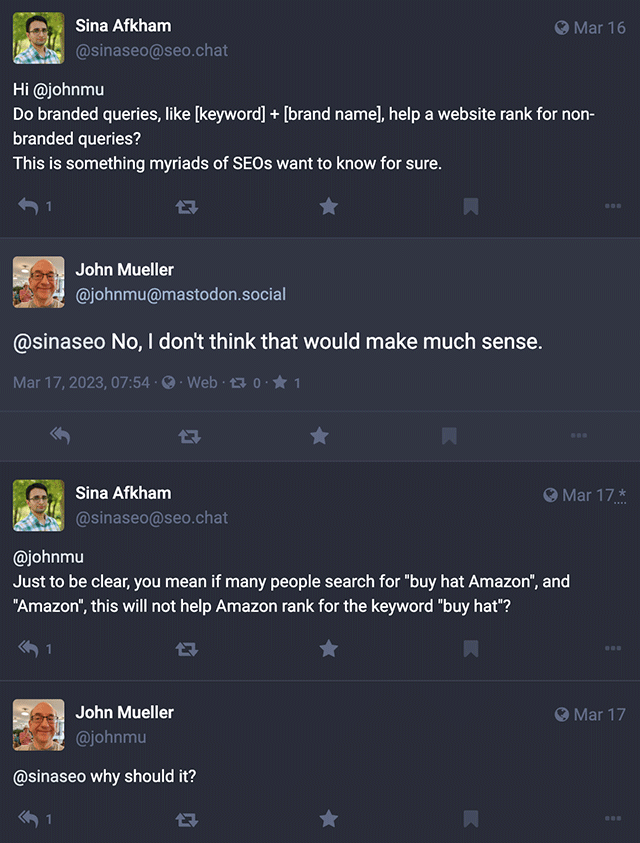Bookmark Sina Afkham's branded queries post

pyautogui.click(x=470, y=207)
